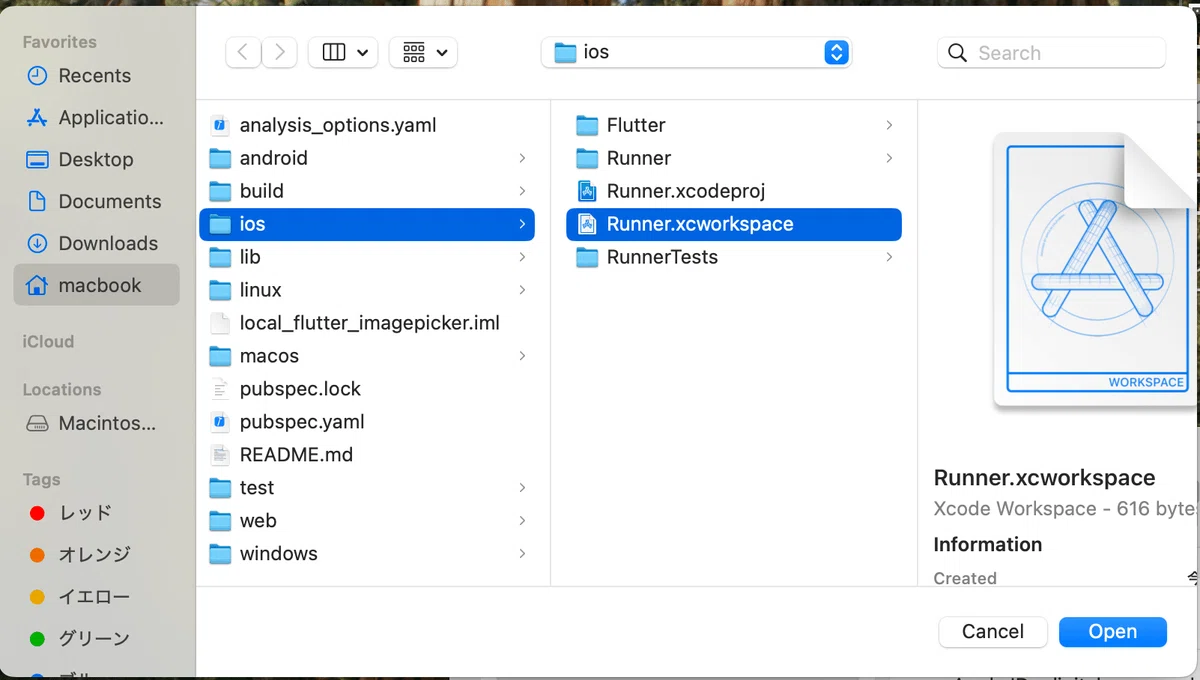Select macbook home in the sidebar
This screenshot has width=1200, height=680.
(x=96, y=285)
